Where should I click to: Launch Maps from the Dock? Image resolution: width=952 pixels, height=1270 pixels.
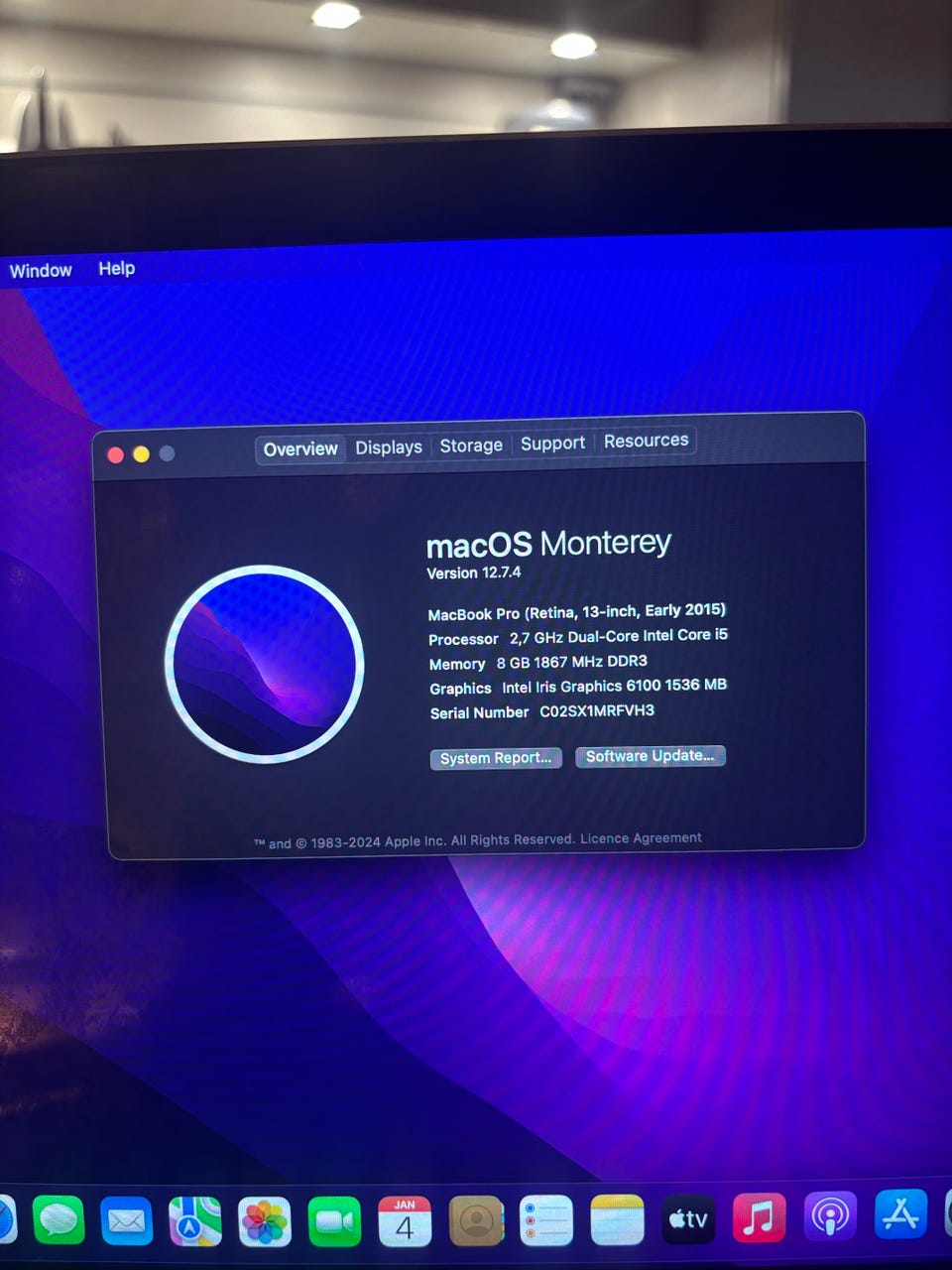[195, 1220]
